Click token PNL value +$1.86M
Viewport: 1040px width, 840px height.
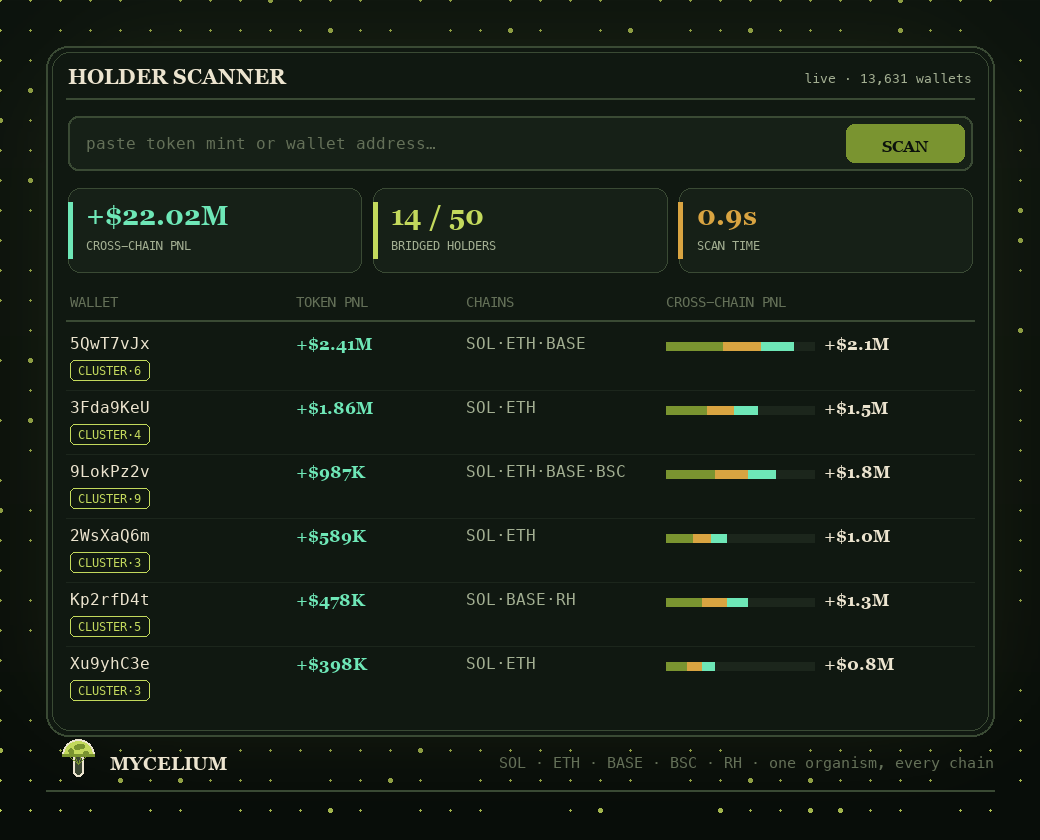pyautogui.click(x=335, y=408)
